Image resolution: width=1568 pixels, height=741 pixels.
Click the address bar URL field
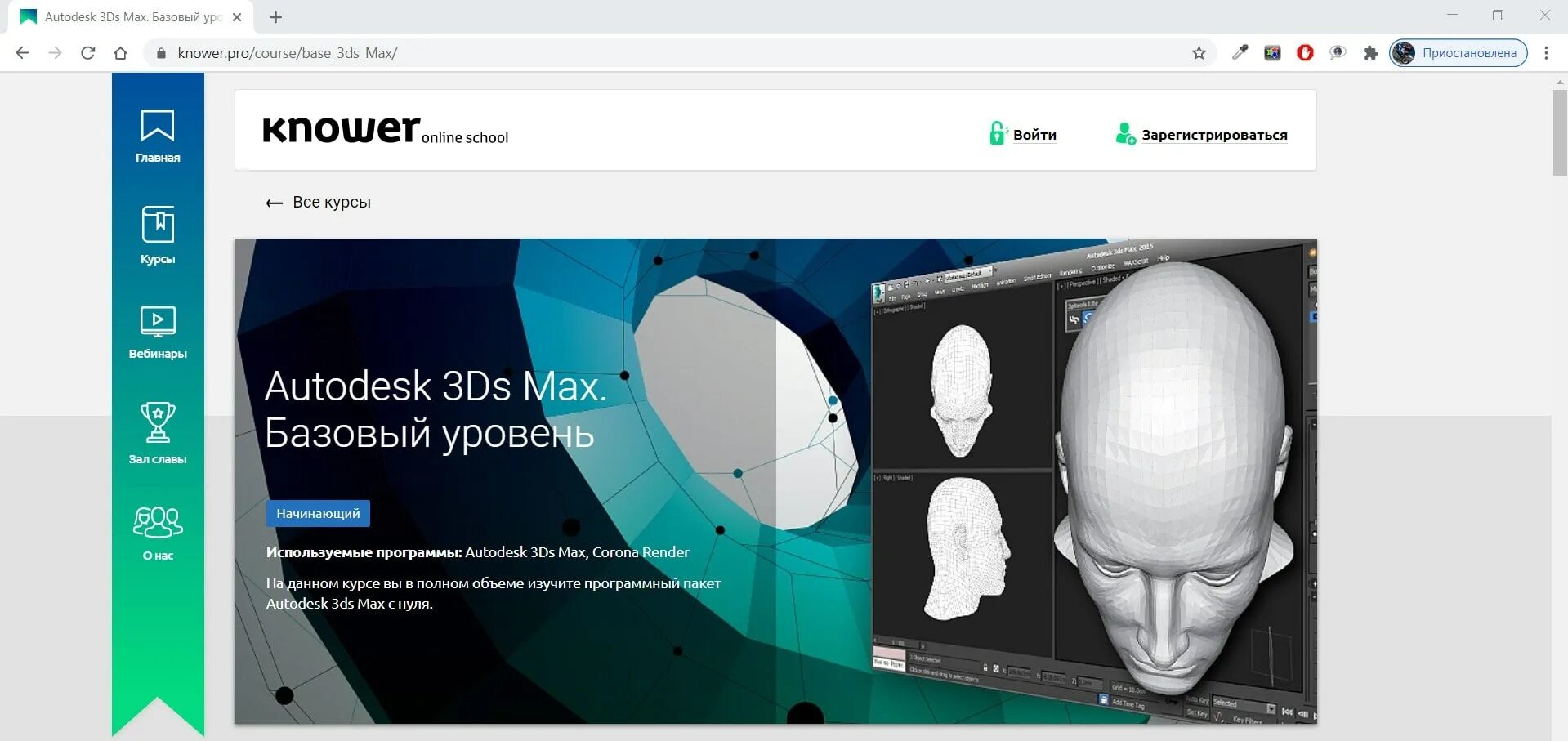click(x=678, y=53)
